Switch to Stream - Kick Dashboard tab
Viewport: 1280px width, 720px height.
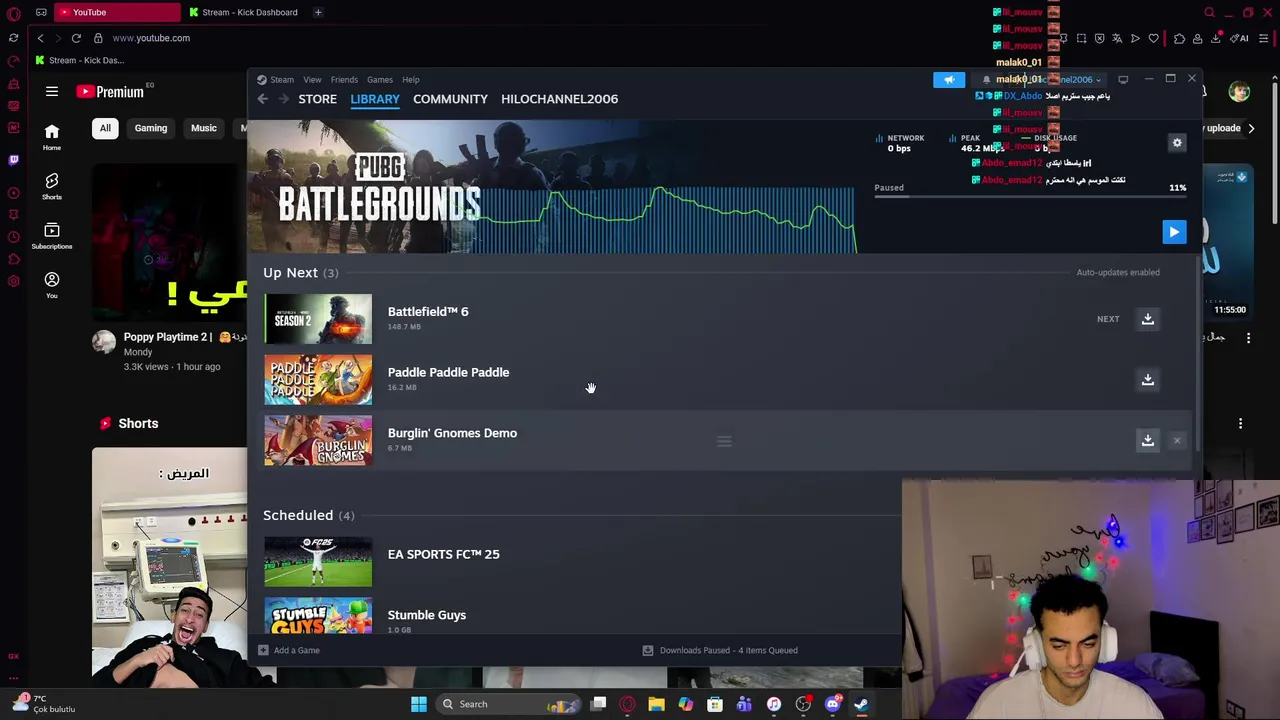click(245, 12)
